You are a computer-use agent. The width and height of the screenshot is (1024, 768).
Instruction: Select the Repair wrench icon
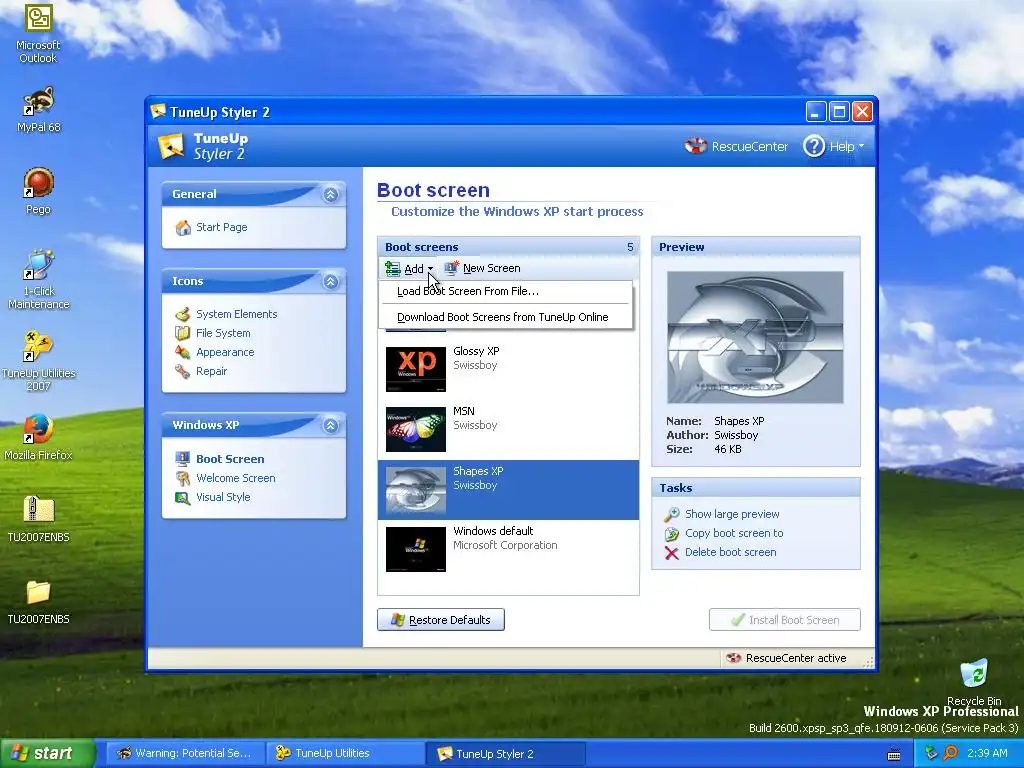(183, 371)
